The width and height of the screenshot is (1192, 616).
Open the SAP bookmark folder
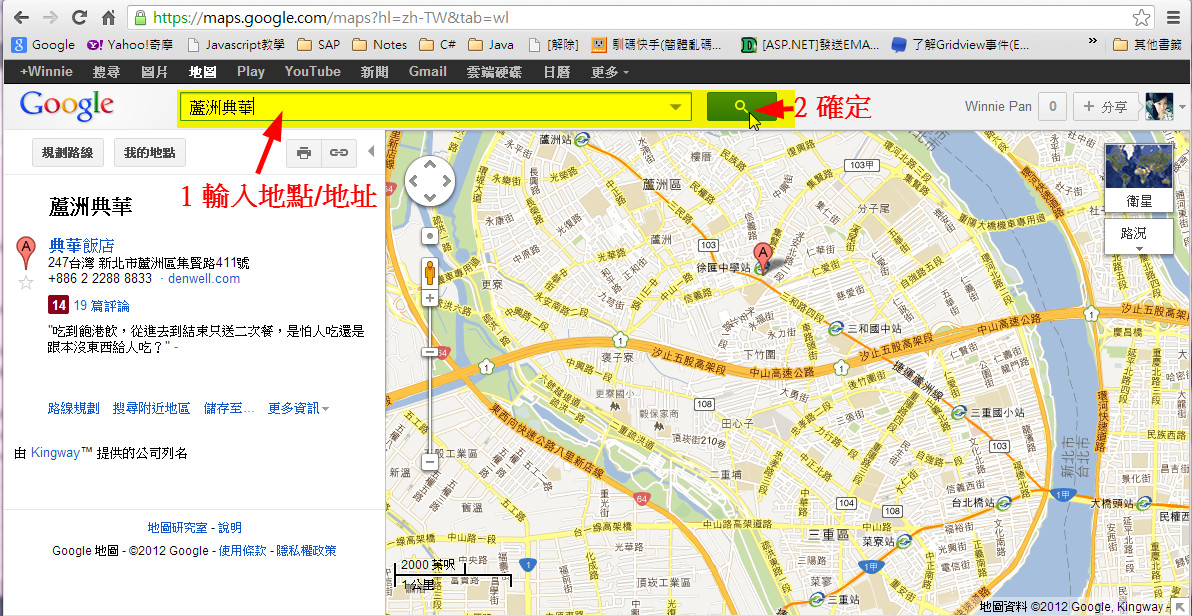319,45
